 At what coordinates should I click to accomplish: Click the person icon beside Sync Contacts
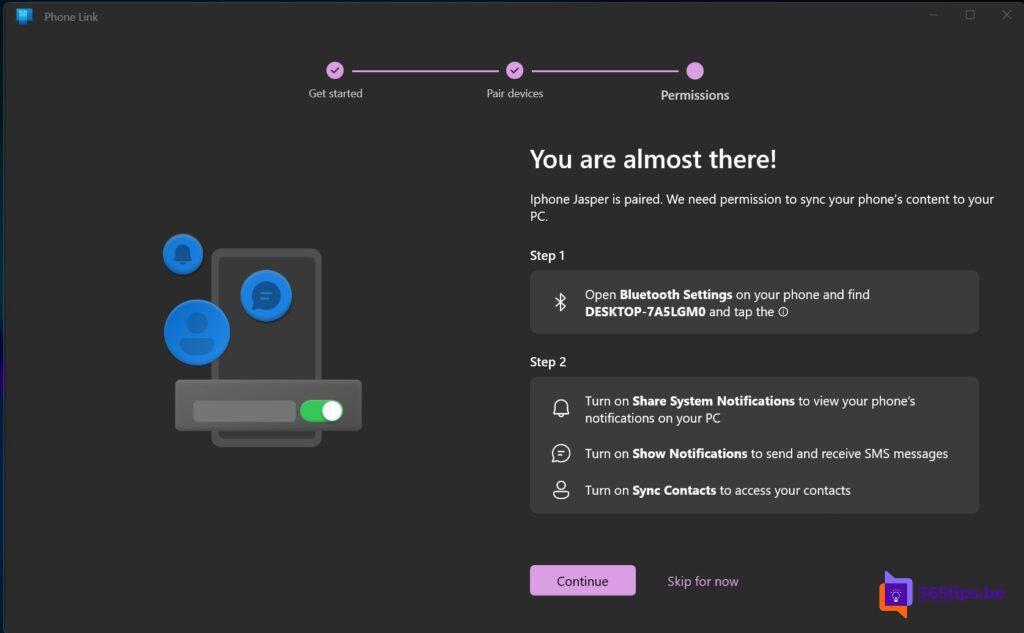561,490
